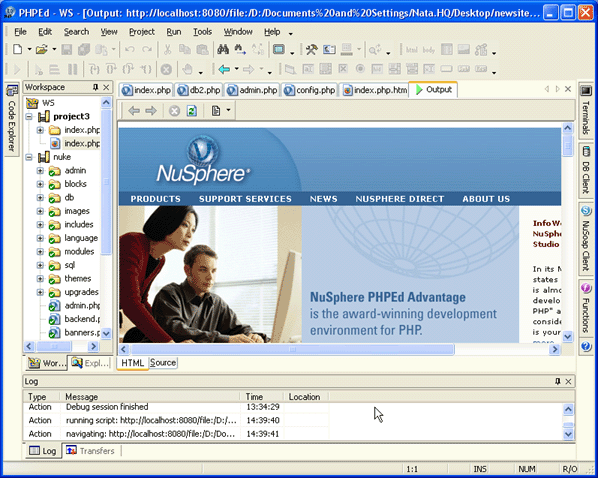Image resolution: width=598 pixels, height=478 pixels.
Task: Click the browser Back arrow in Output pane
Action: 134,111
